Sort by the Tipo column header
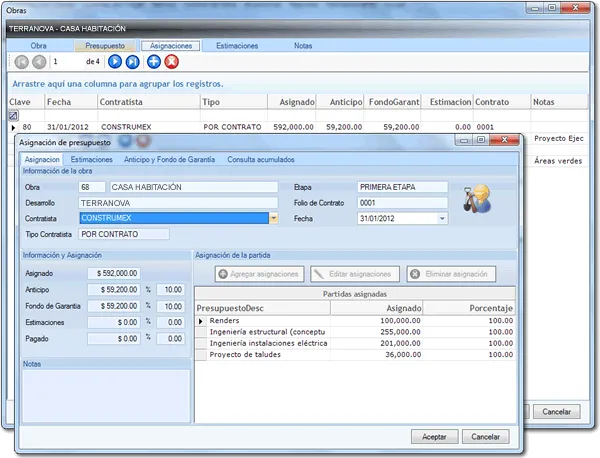600x458 pixels. 233,102
